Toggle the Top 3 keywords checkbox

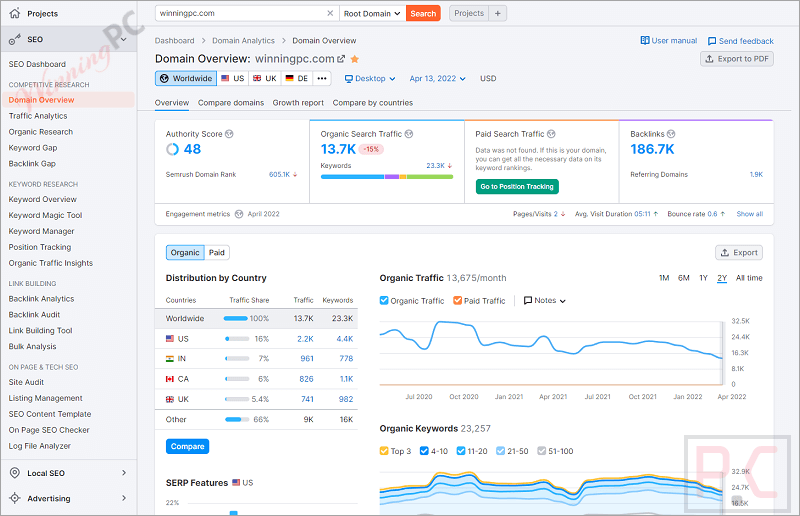[x=384, y=451]
